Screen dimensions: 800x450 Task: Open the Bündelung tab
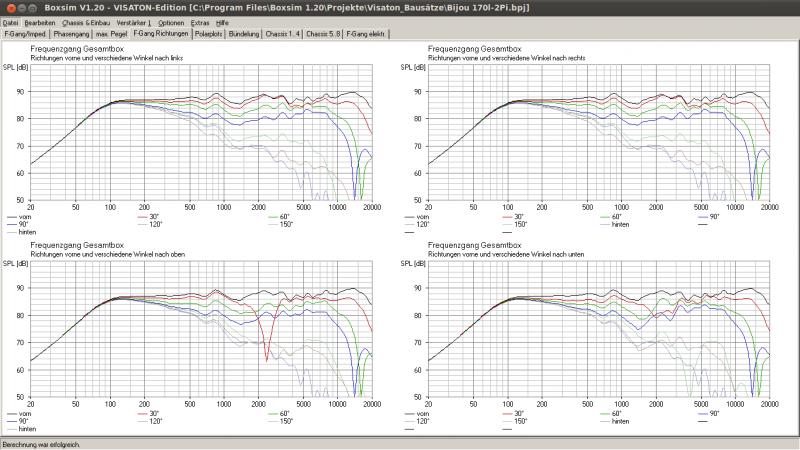[243, 34]
